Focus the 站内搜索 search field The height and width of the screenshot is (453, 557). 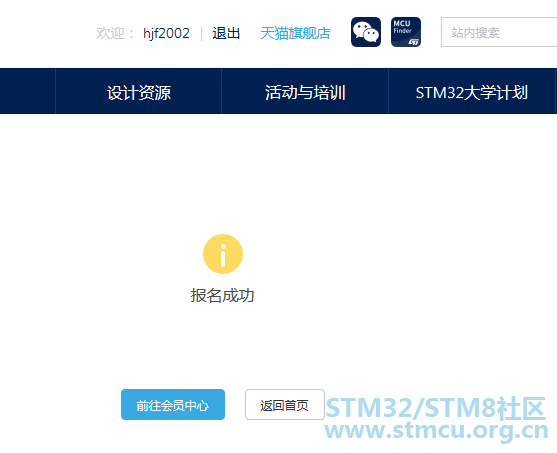[x=499, y=32]
